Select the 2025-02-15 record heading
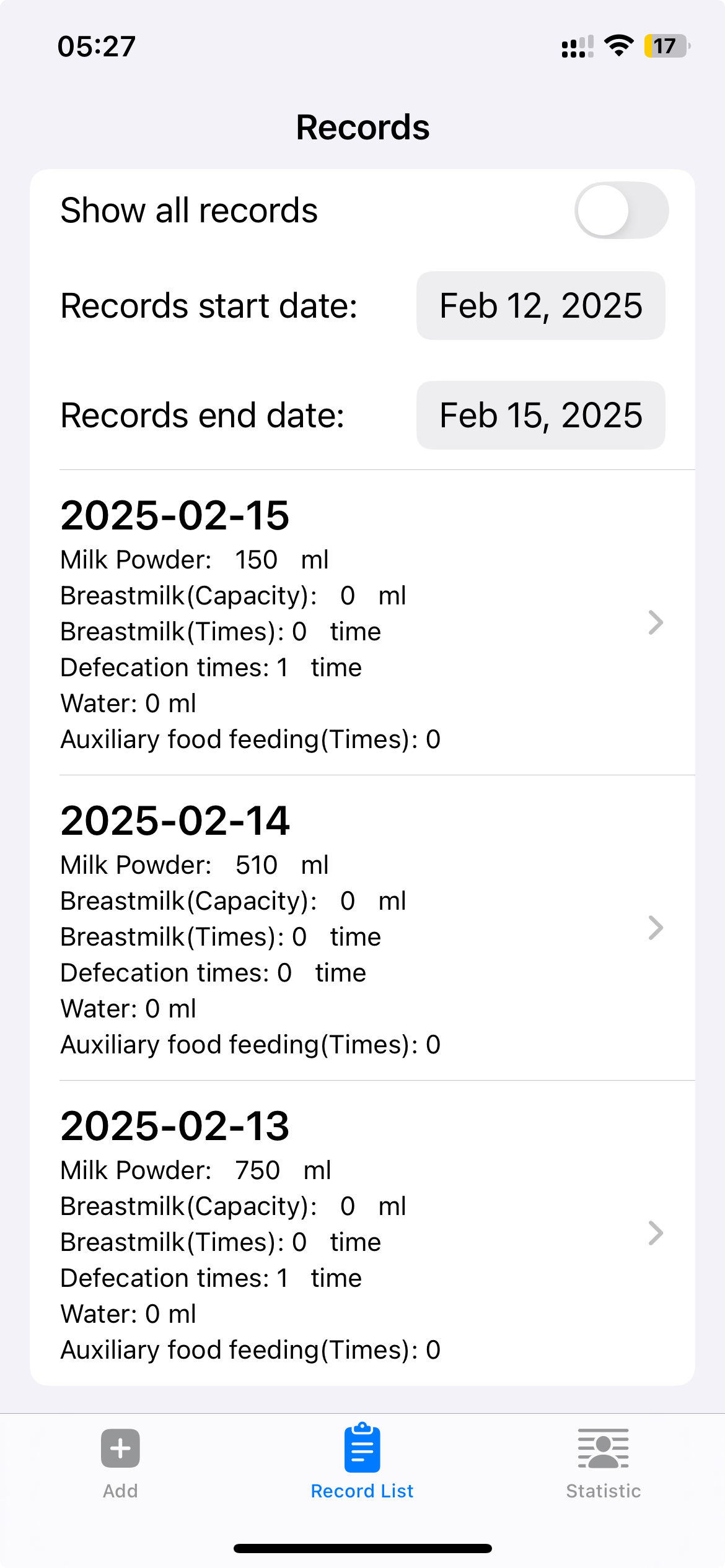Viewport: 725px width, 1568px height. pos(175,515)
